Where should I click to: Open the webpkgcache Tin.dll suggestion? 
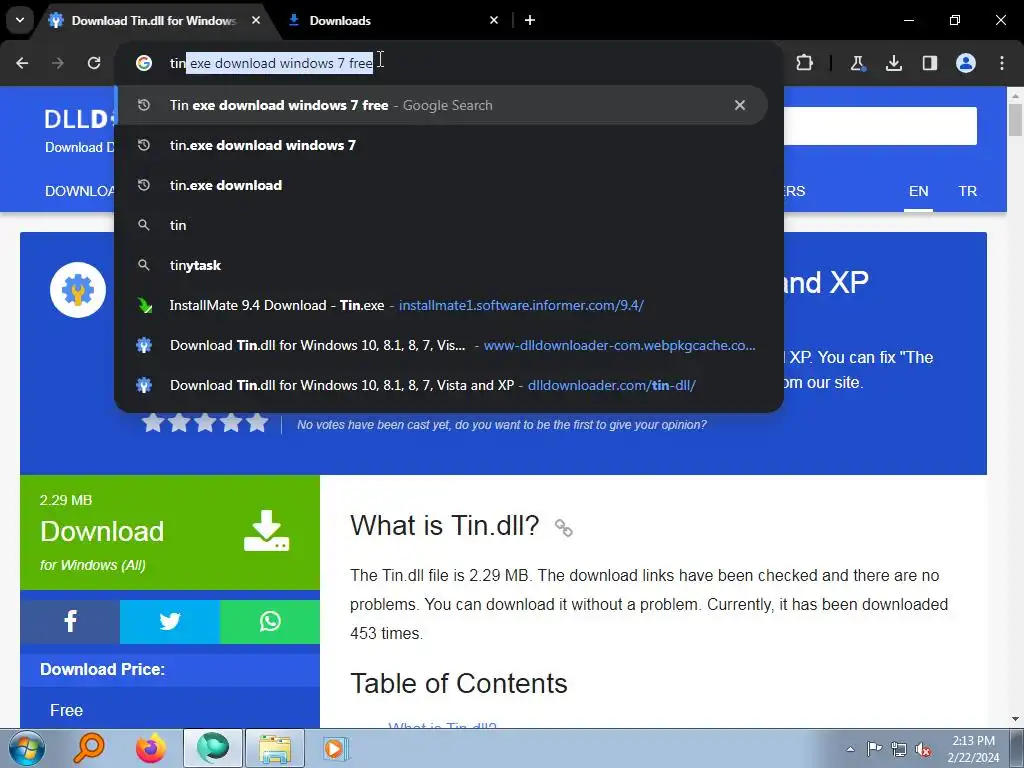(x=441, y=345)
